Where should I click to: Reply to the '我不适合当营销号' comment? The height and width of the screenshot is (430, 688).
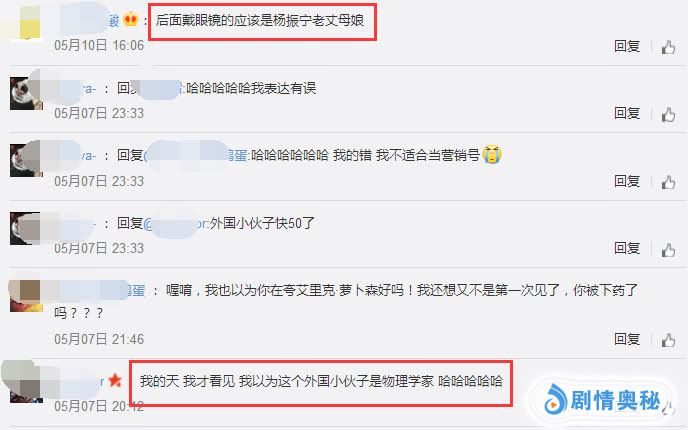pyautogui.click(x=627, y=181)
